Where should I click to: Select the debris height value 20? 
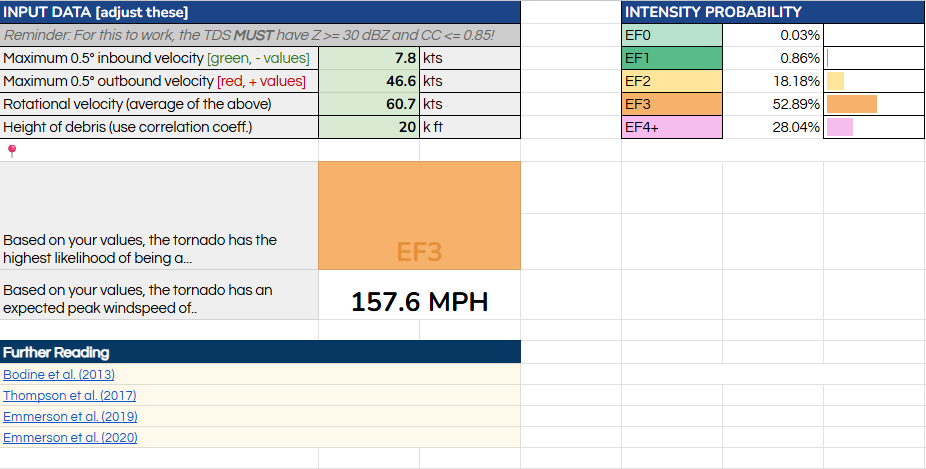click(369, 127)
